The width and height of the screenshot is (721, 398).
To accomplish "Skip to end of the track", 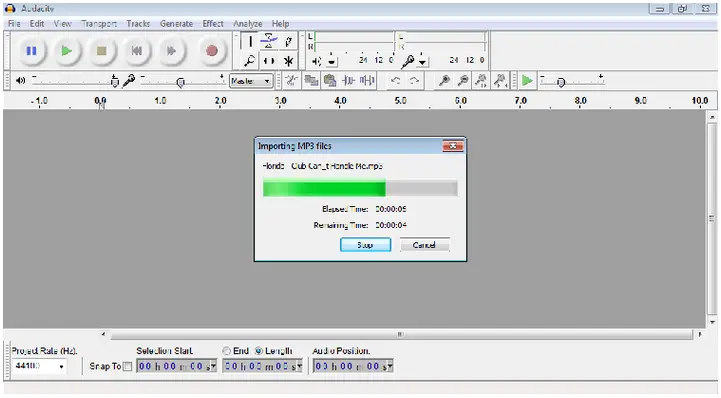I will click(x=172, y=51).
